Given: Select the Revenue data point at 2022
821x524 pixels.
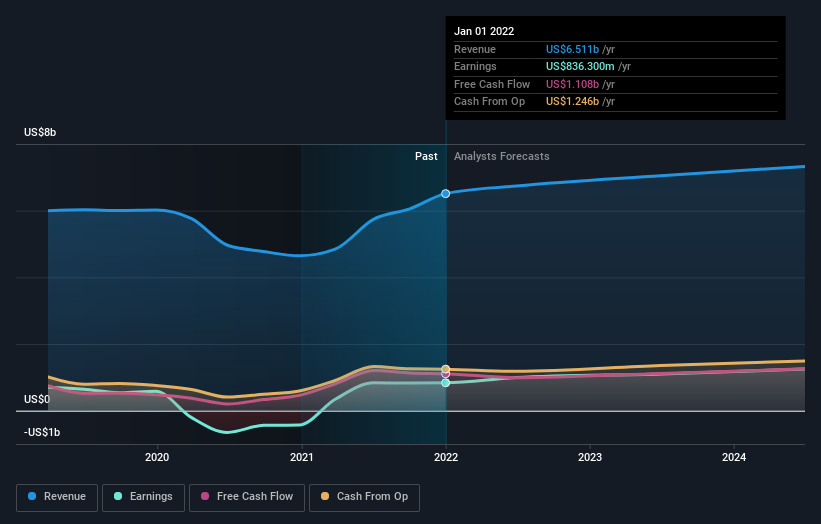Looking at the screenshot, I should tap(446, 194).
